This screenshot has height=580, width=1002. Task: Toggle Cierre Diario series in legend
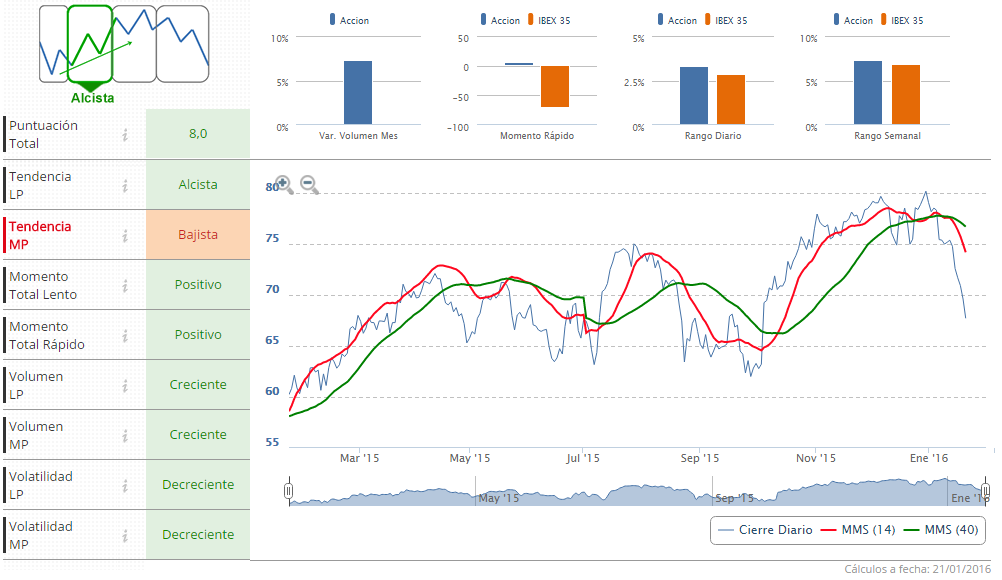point(761,530)
